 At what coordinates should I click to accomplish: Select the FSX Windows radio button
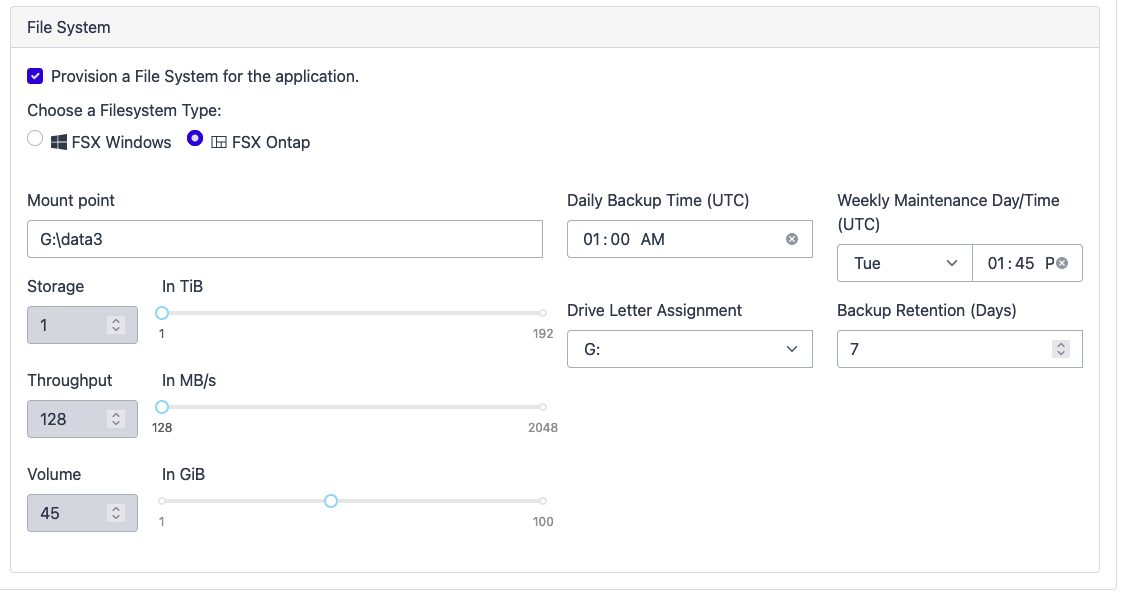35,139
